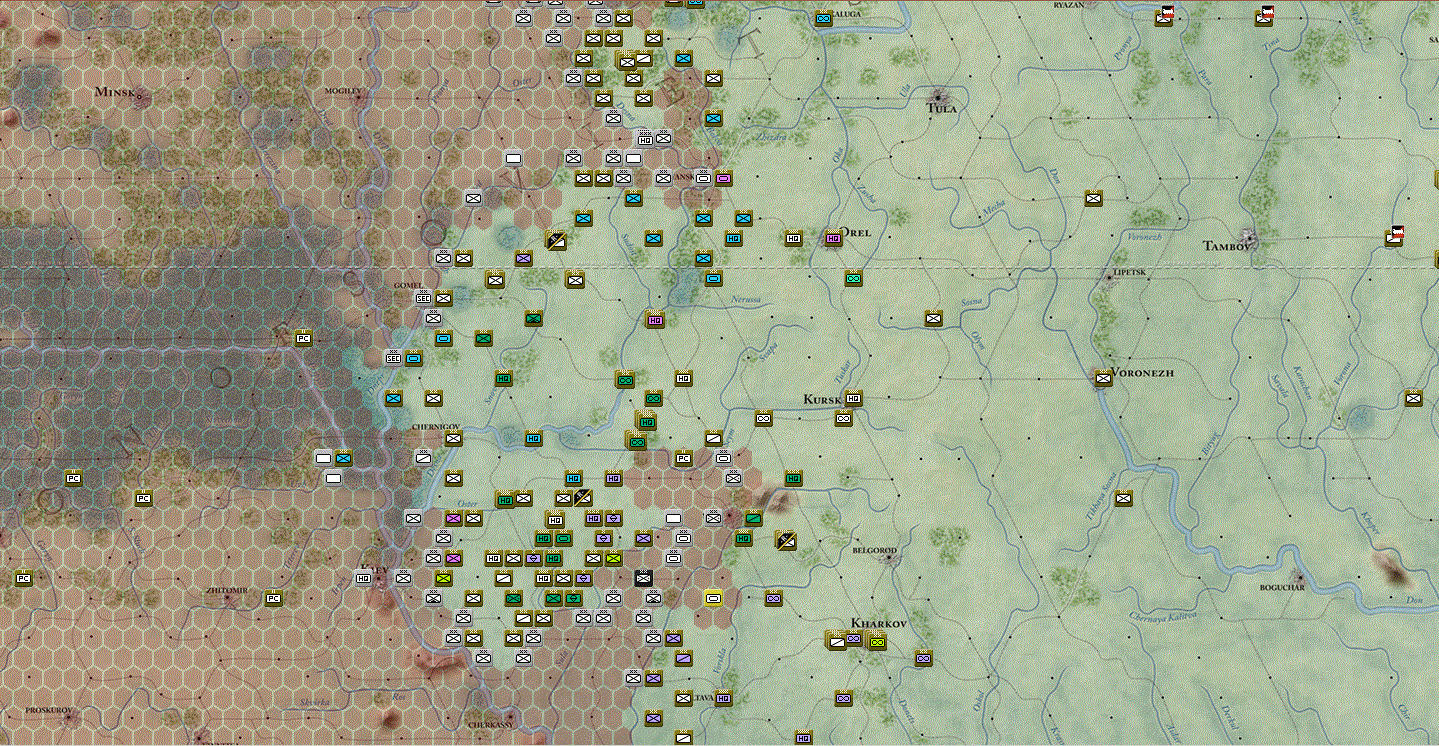The image size is (1439, 746).
Task: Select the grey HQ counter at Kiev
Action: click(x=363, y=578)
